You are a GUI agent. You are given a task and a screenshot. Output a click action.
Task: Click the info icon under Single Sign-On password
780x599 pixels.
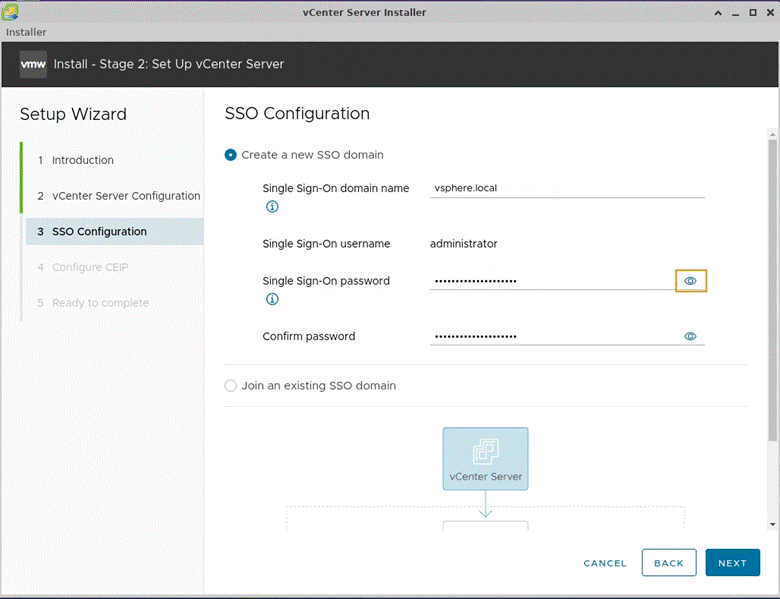coord(272,299)
